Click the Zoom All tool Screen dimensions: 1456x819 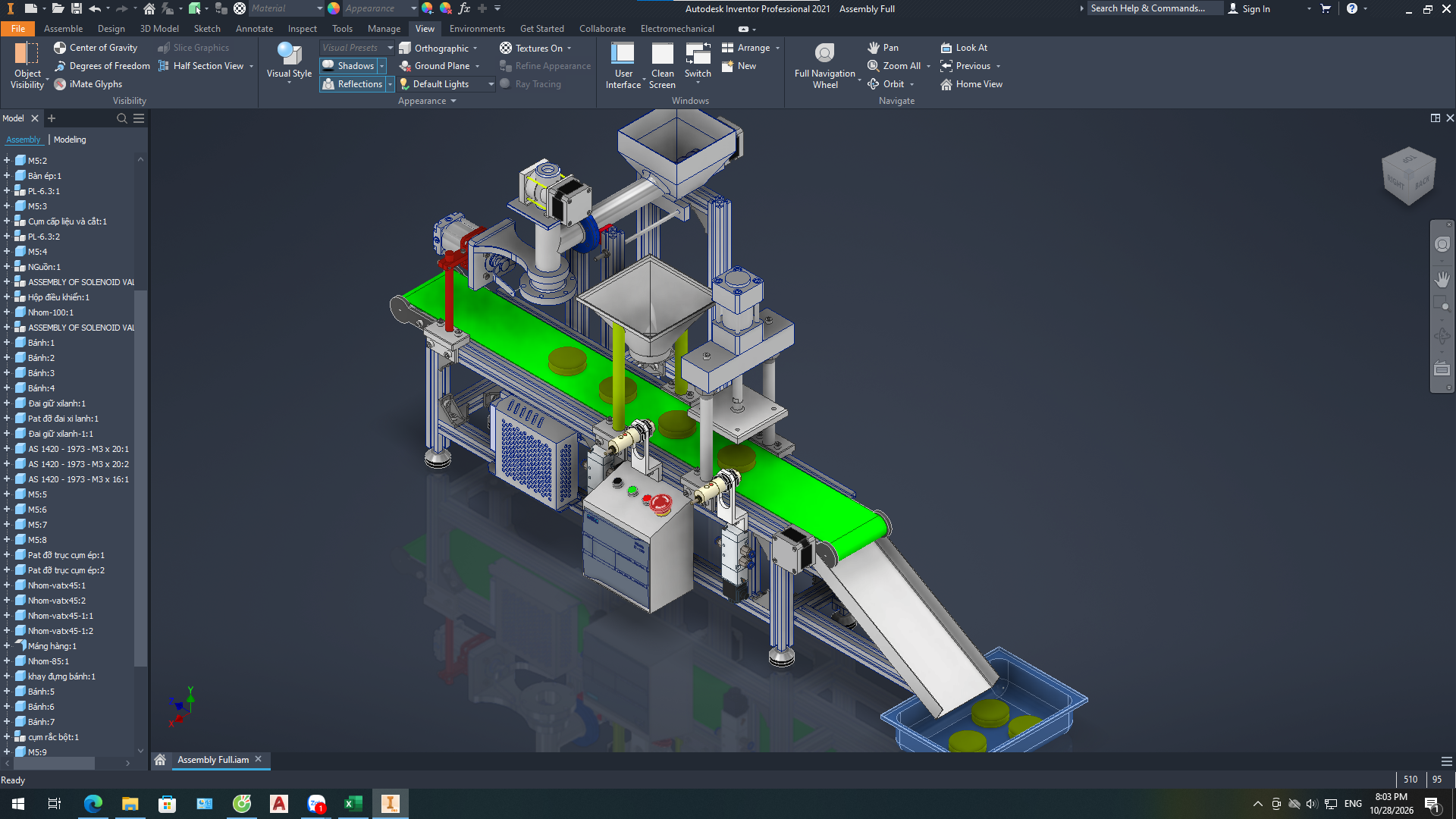click(894, 66)
